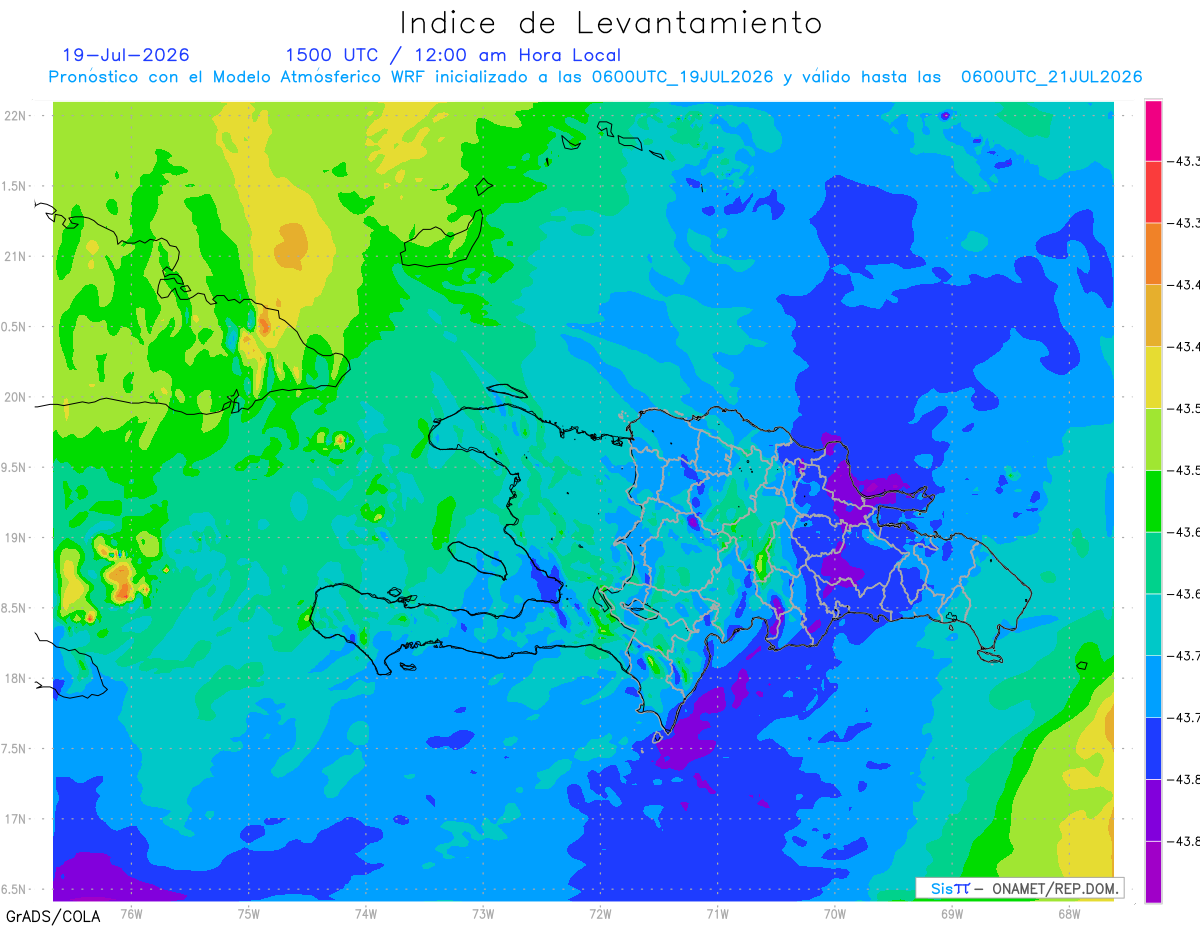
Task: Click the '21N' latitude label
Action: pyautogui.click(x=16, y=256)
